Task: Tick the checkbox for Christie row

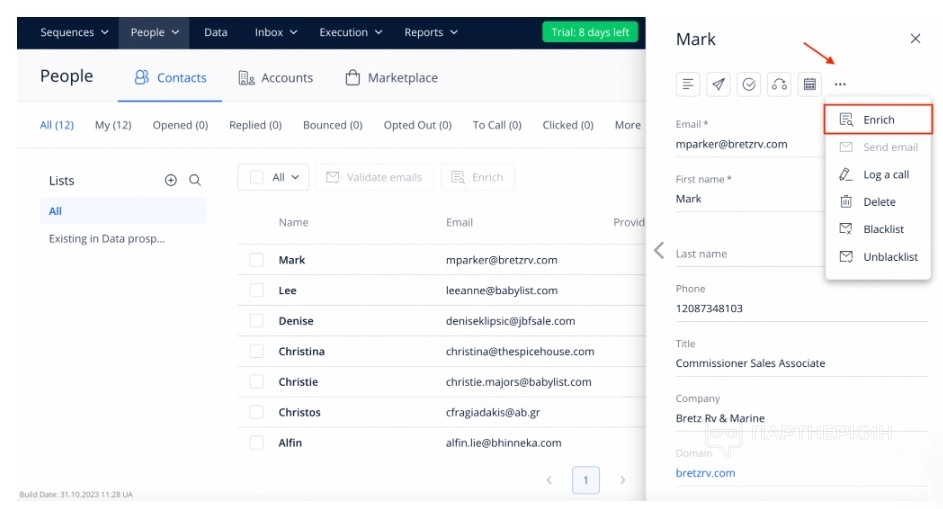Action: pyautogui.click(x=257, y=381)
